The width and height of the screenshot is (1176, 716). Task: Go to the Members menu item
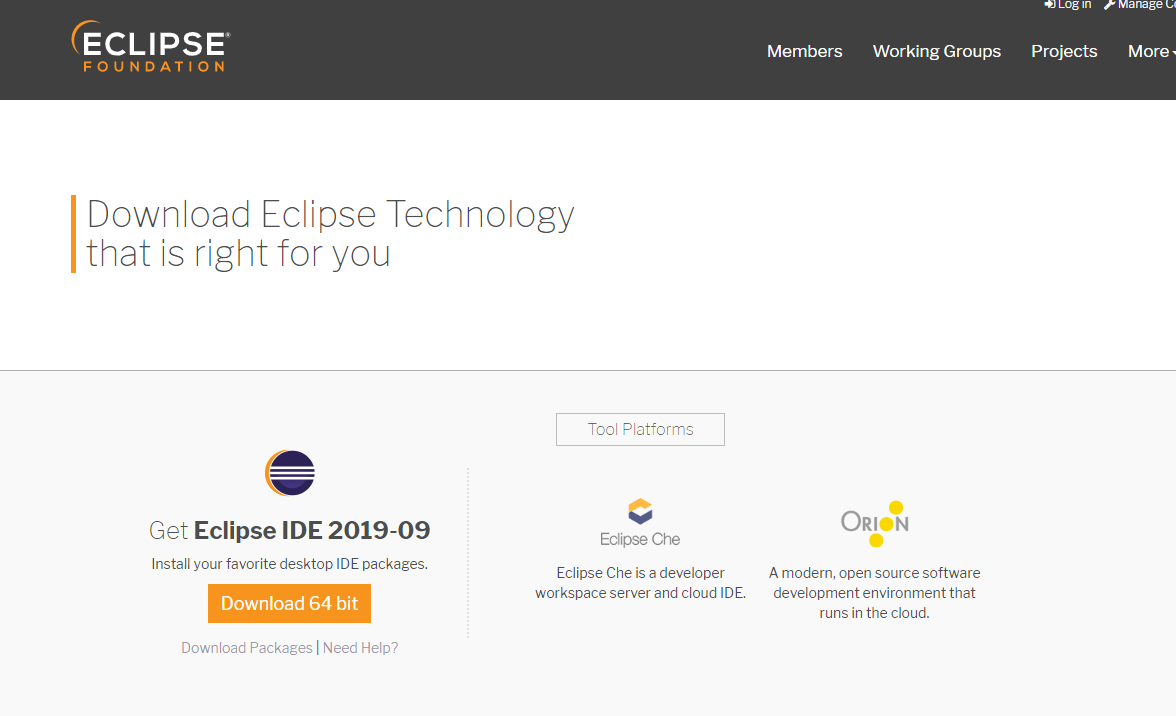804,51
